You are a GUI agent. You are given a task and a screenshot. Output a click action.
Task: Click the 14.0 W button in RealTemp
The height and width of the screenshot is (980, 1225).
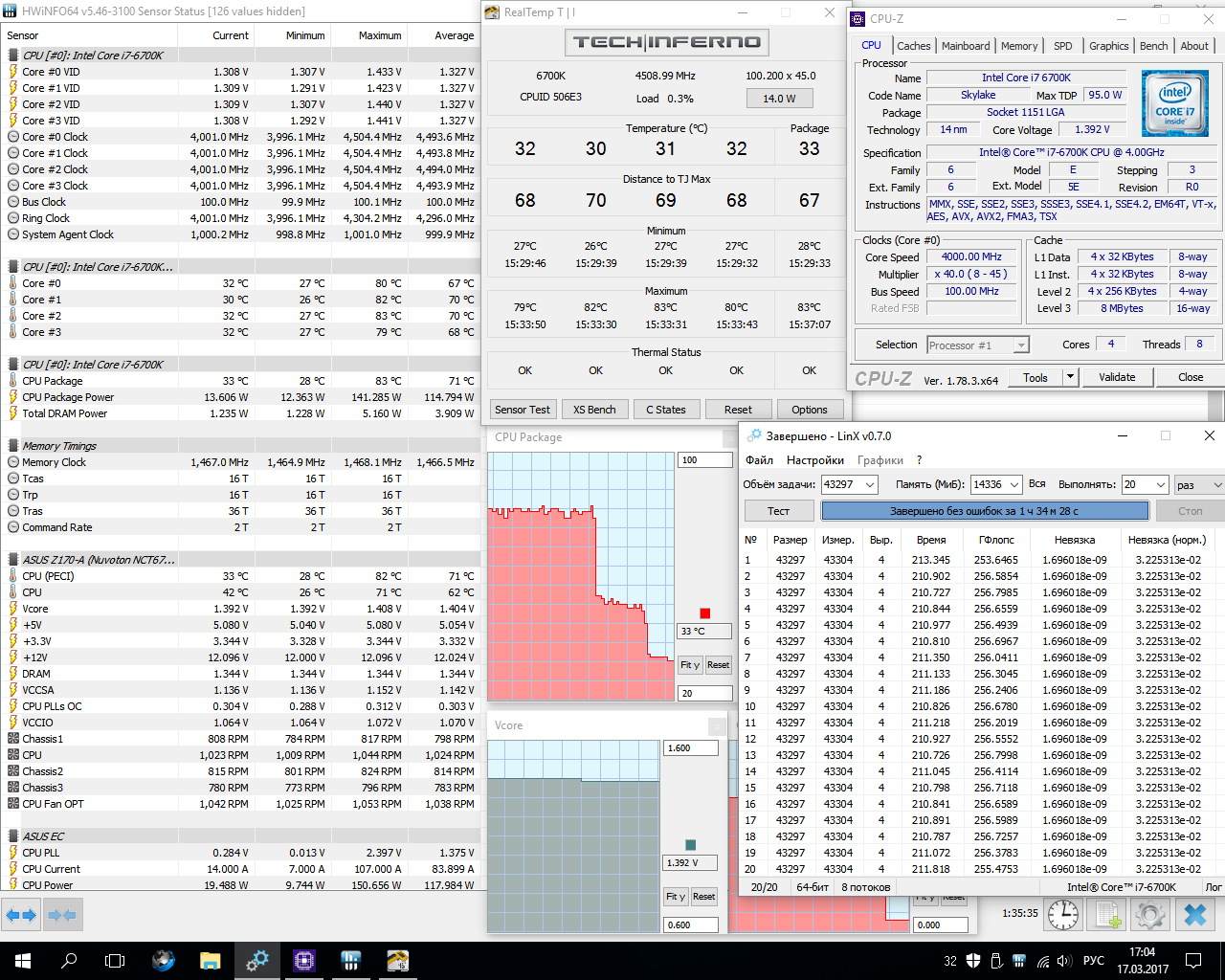pyautogui.click(x=780, y=99)
